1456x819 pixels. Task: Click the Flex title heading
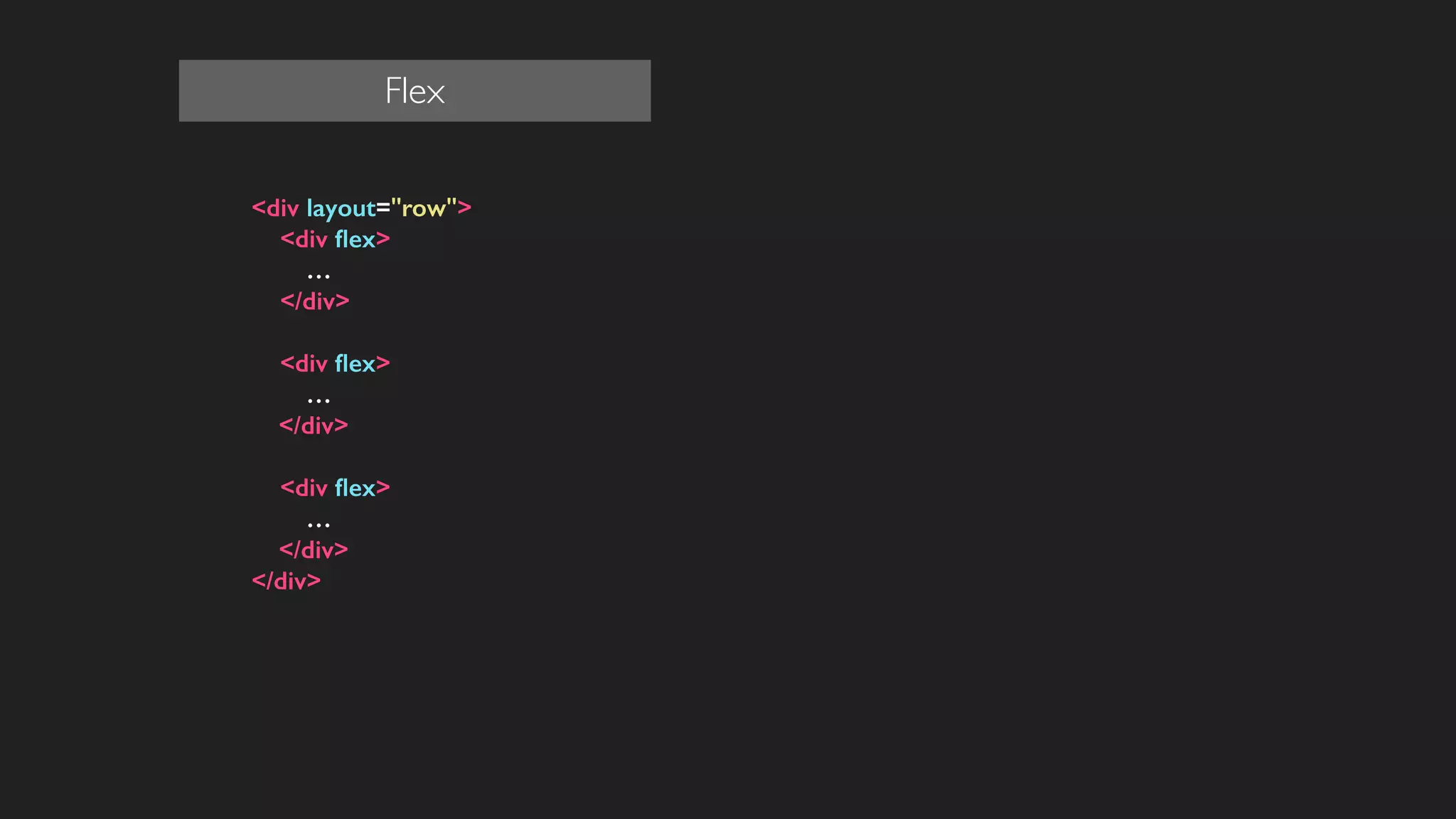click(x=414, y=91)
